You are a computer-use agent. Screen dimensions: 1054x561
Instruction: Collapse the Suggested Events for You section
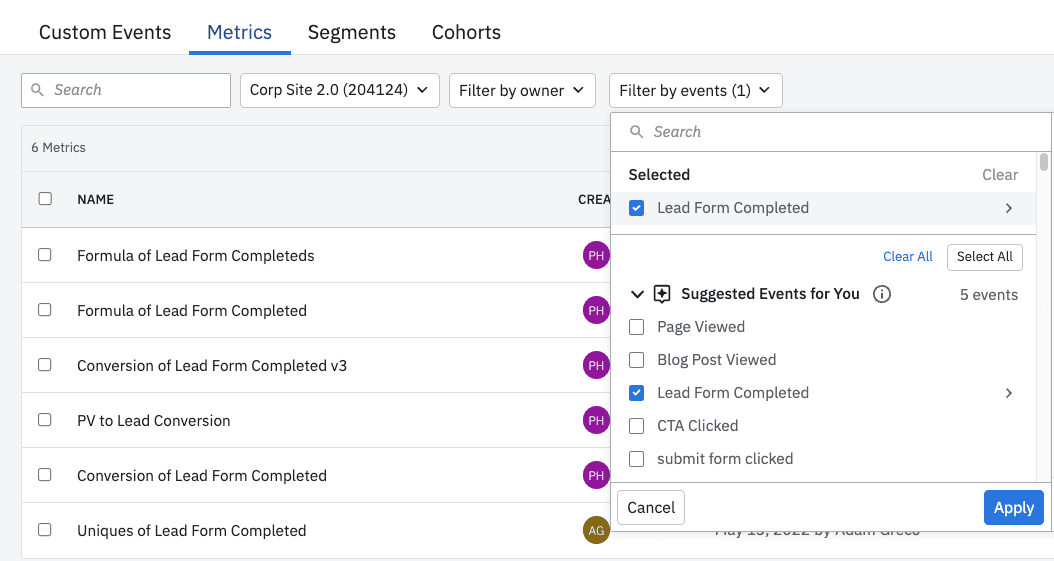pyautogui.click(x=637, y=294)
